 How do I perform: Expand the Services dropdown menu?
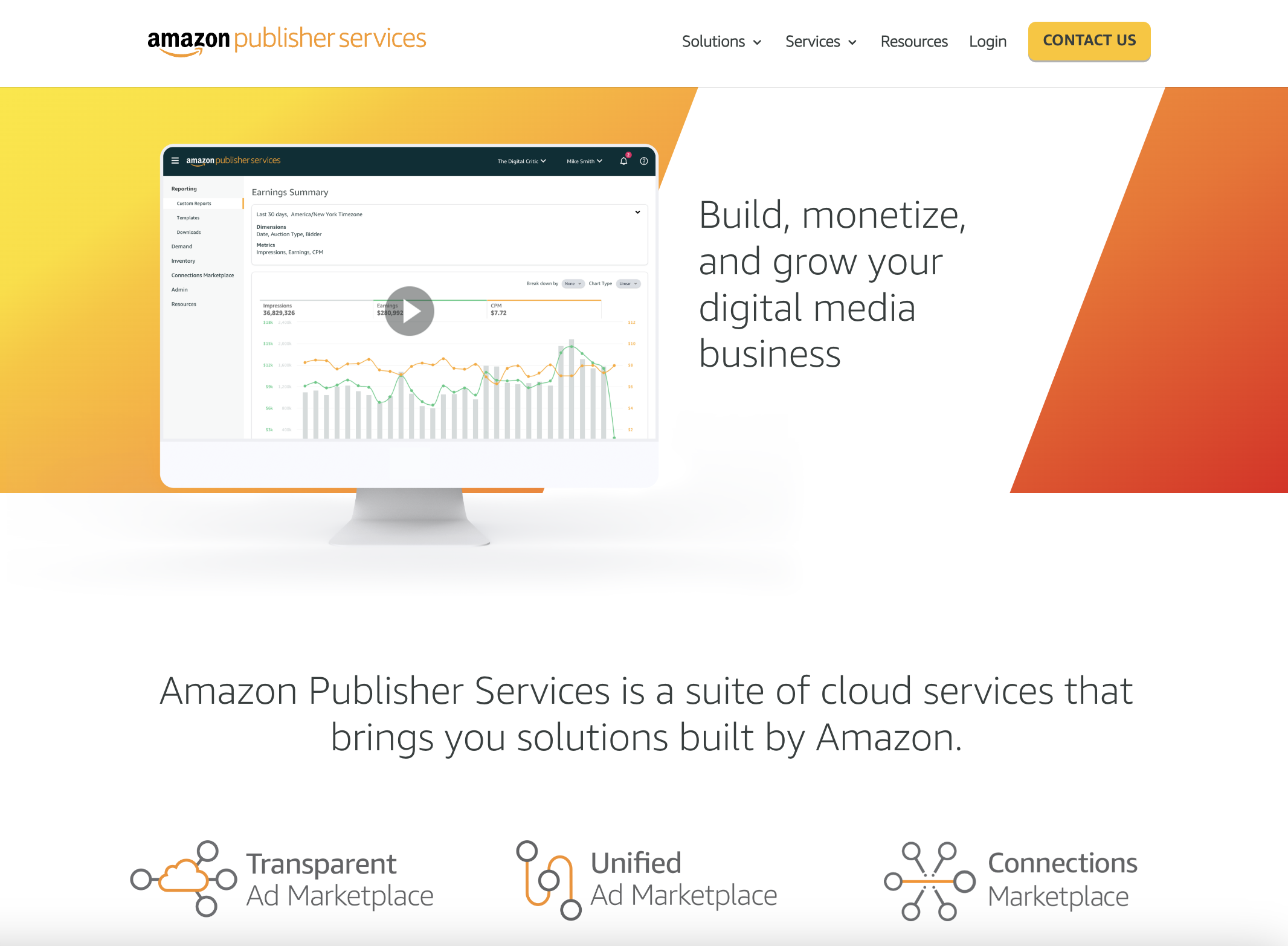[x=820, y=40]
